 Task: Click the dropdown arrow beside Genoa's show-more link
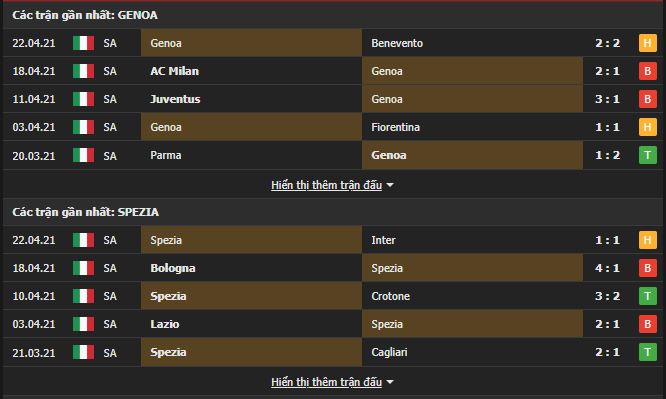tap(390, 186)
